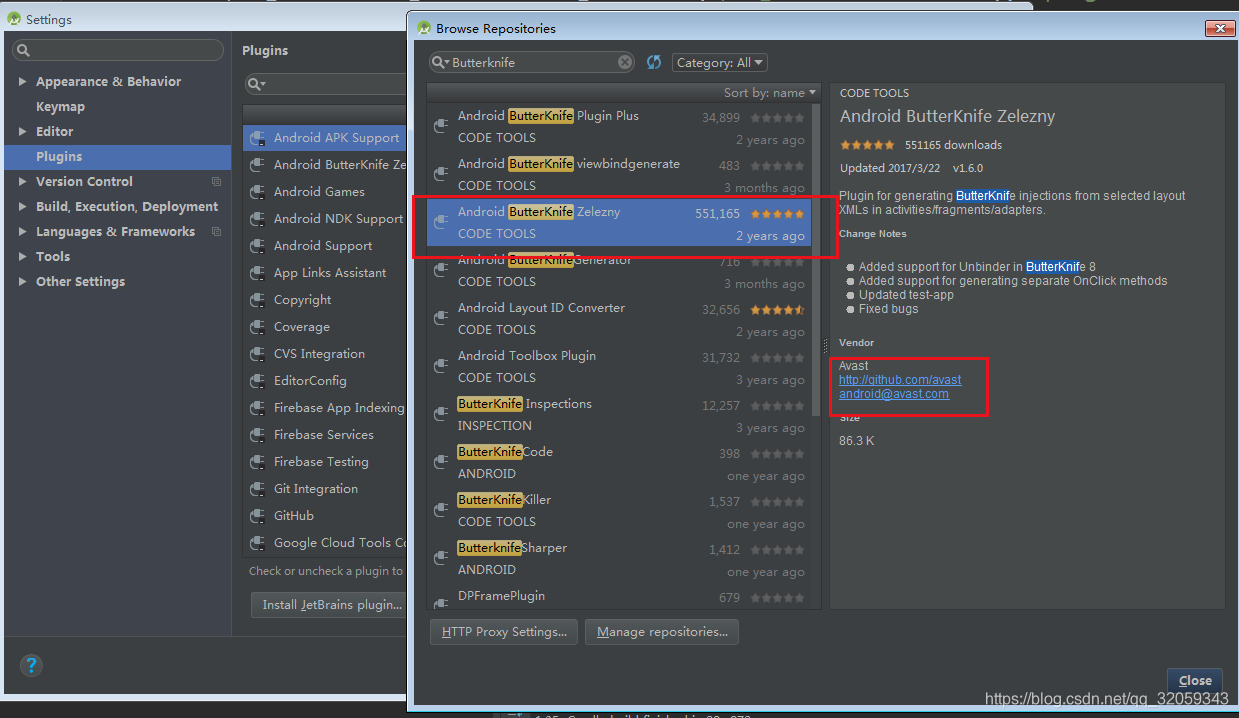Click icon next to Android NDK Support

[x=258, y=219]
